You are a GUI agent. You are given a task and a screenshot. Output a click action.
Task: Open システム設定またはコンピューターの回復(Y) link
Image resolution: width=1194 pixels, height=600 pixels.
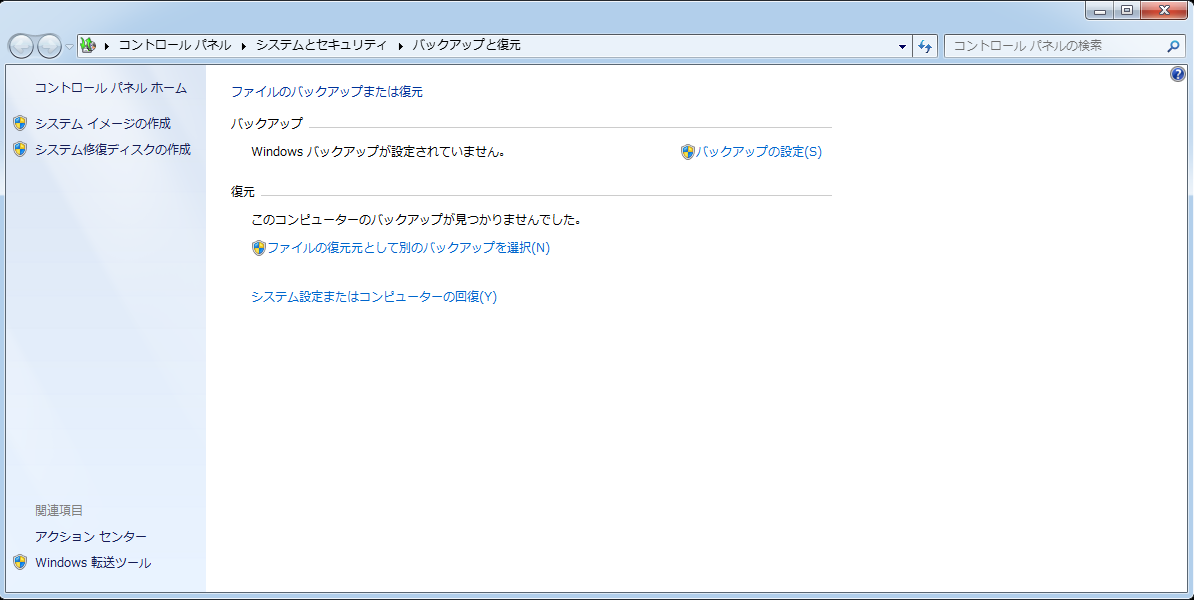click(374, 296)
